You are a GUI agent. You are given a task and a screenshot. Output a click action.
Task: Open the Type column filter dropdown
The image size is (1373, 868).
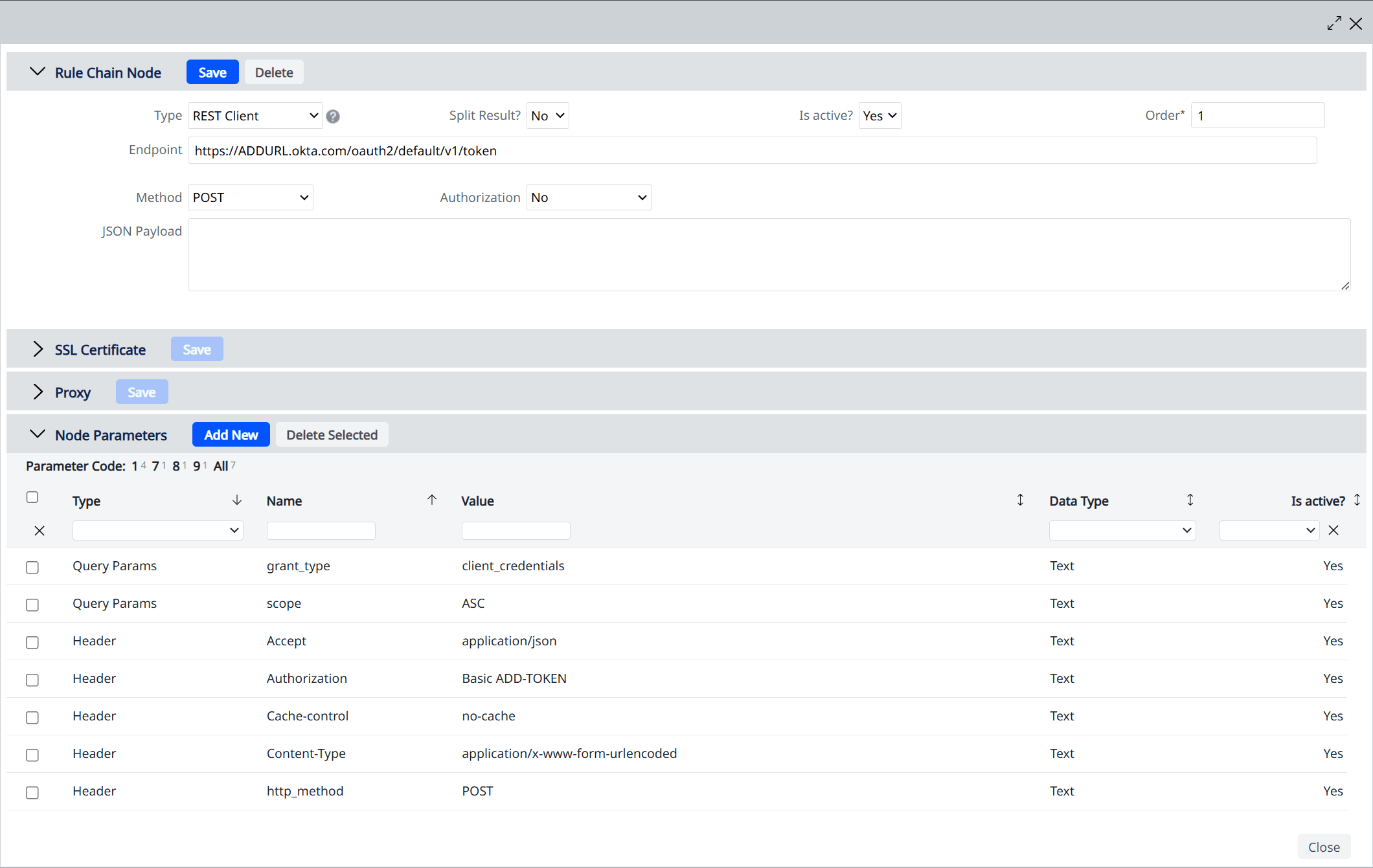(x=158, y=530)
